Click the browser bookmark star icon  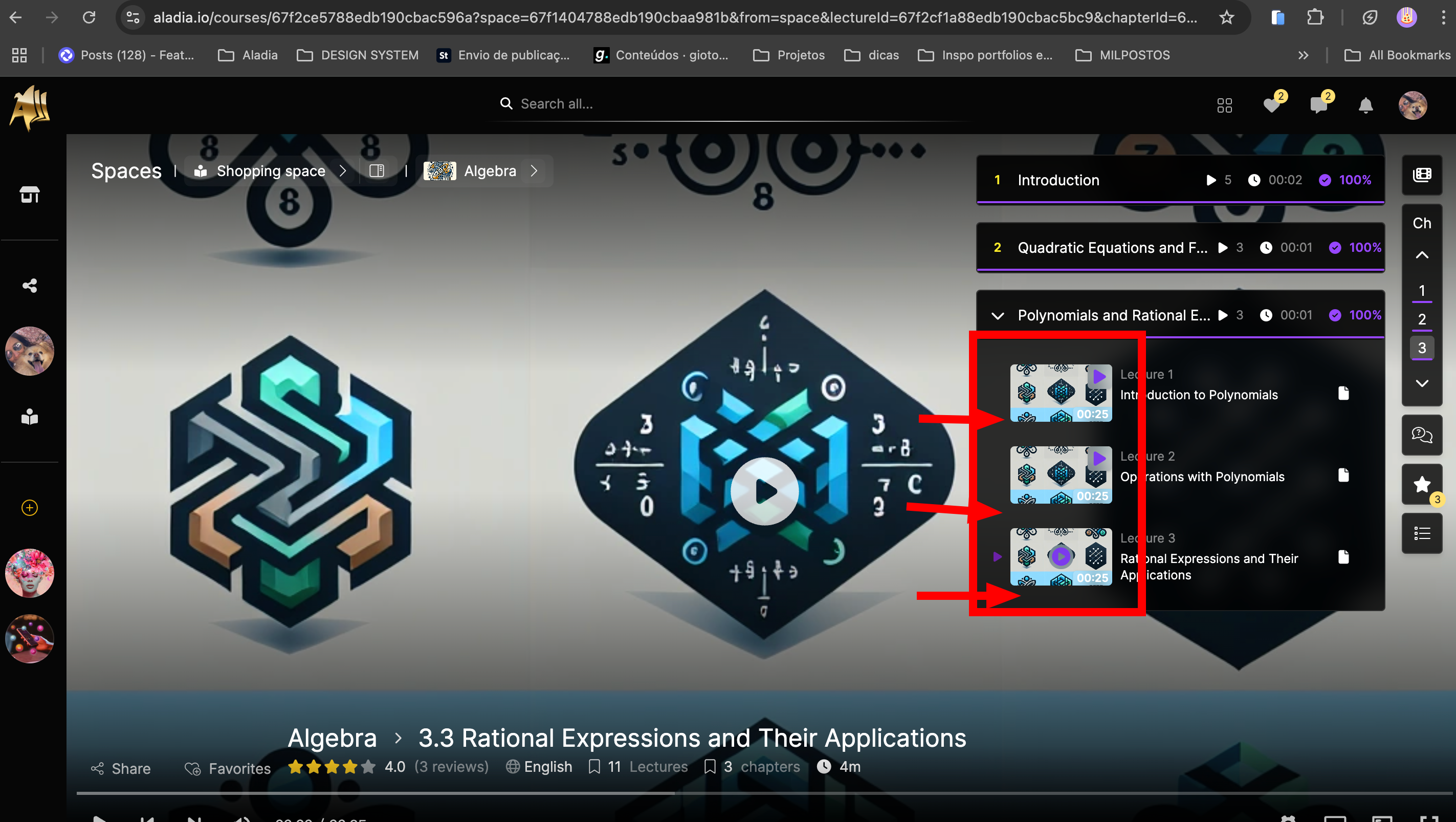click(x=1226, y=17)
